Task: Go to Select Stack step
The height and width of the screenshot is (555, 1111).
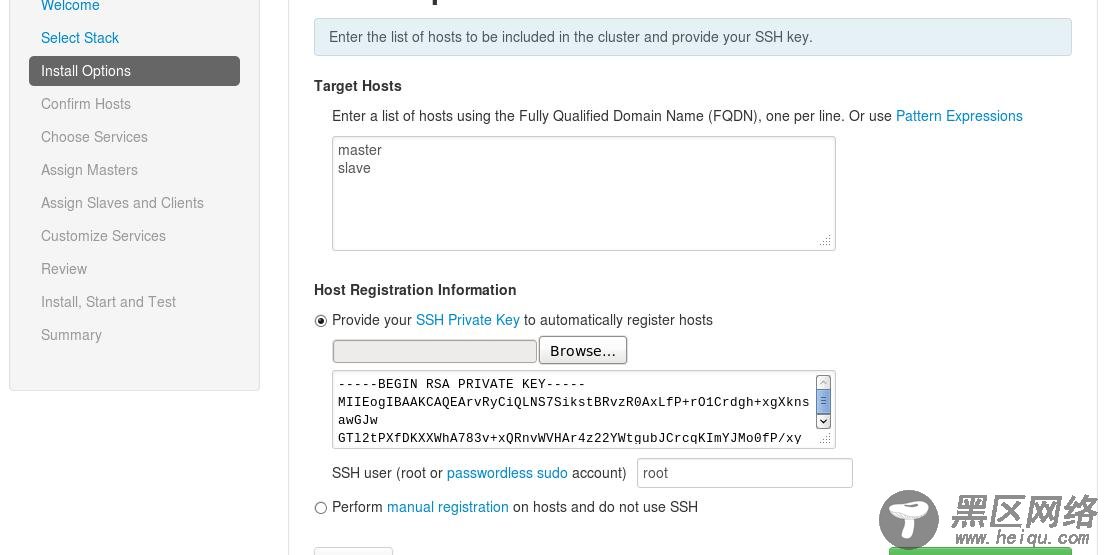Action: (80, 38)
